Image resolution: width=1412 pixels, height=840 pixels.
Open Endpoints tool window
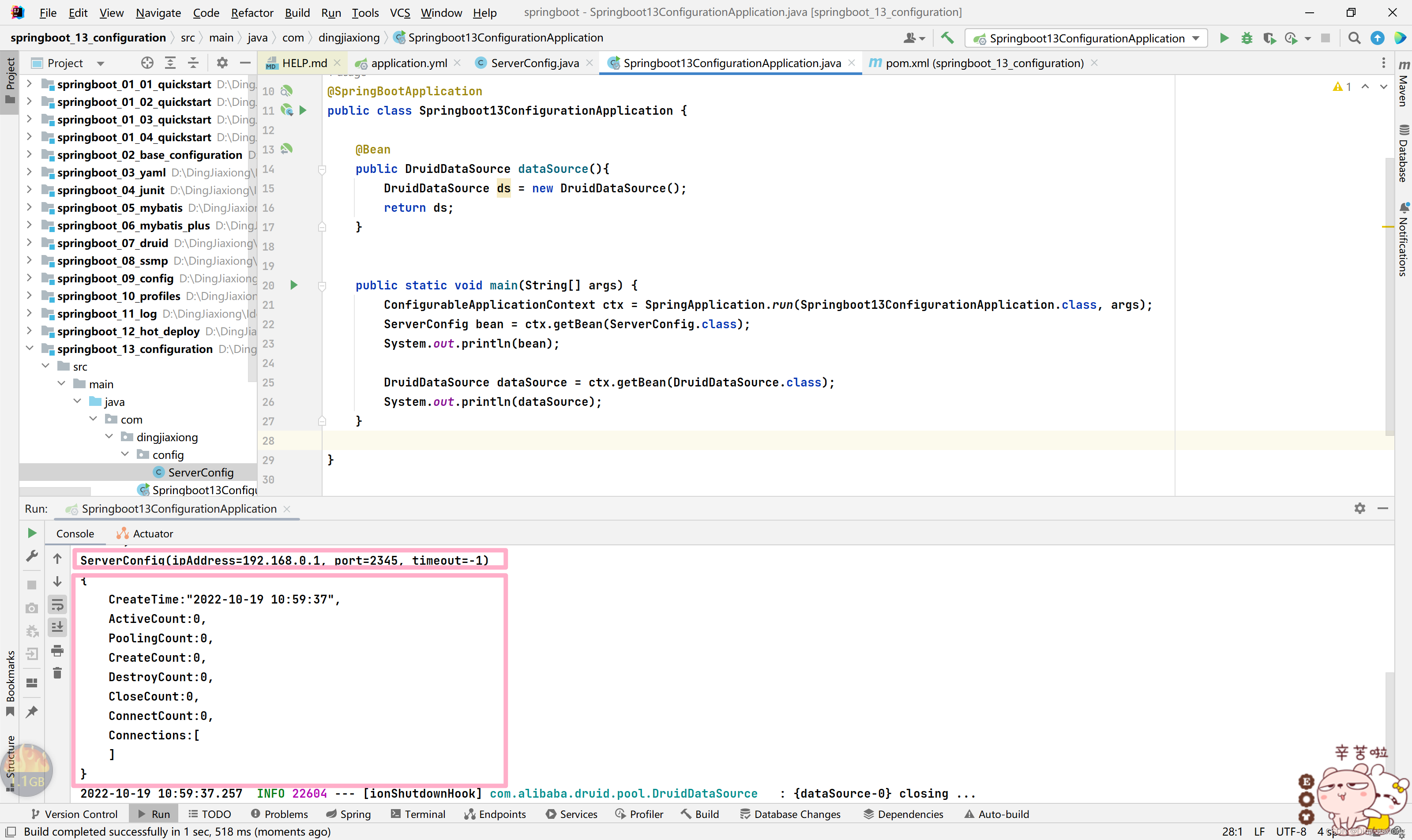click(x=495, y=814)
